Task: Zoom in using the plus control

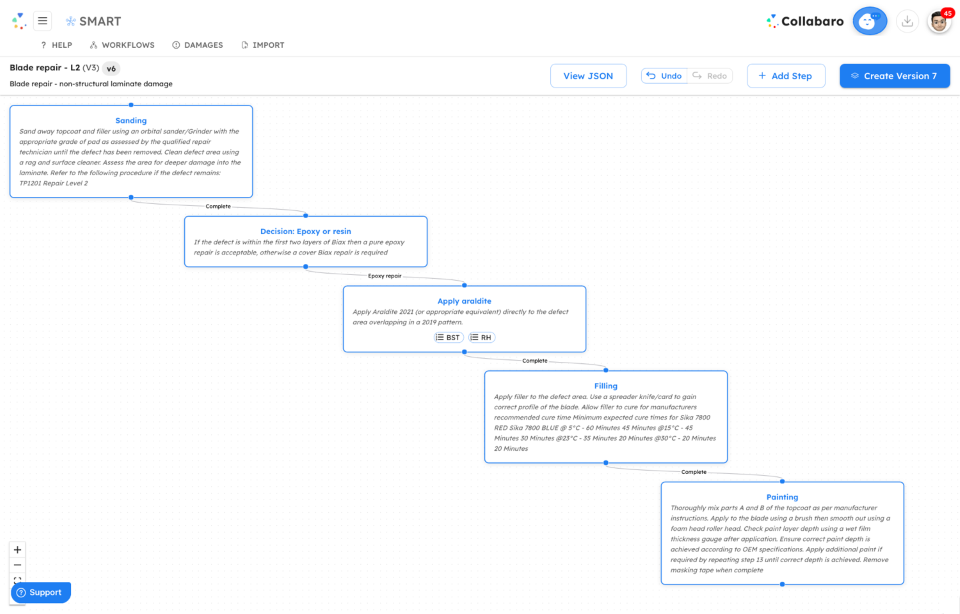Action: (17, 549)
